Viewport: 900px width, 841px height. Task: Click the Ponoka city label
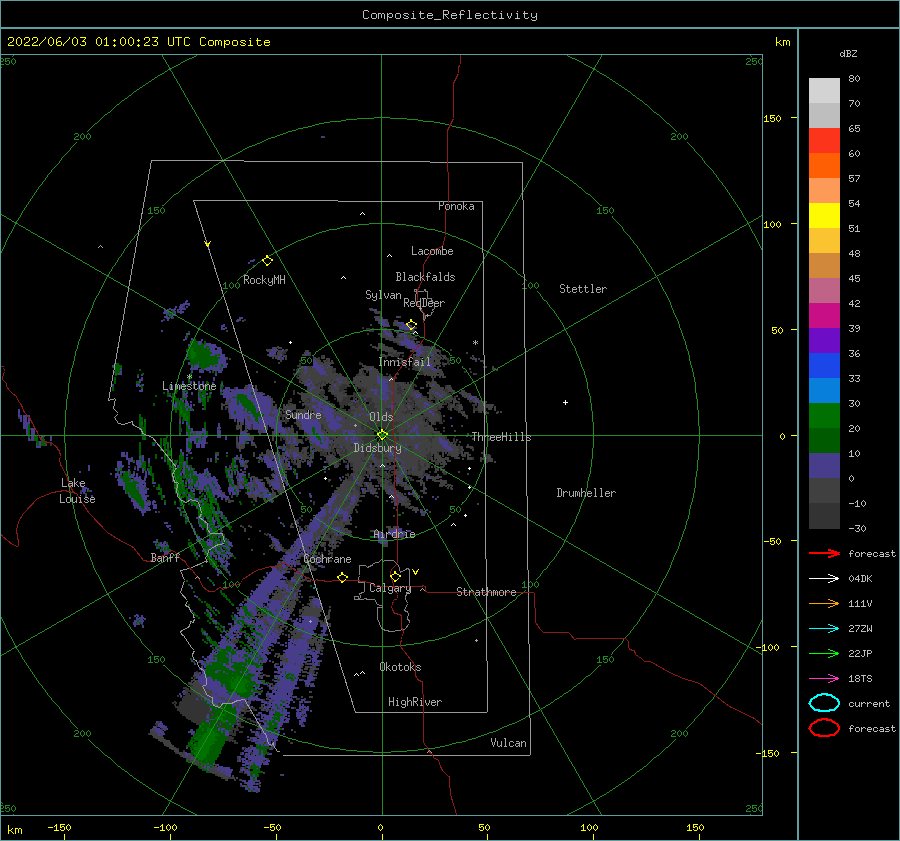click(x=456, y=206)
